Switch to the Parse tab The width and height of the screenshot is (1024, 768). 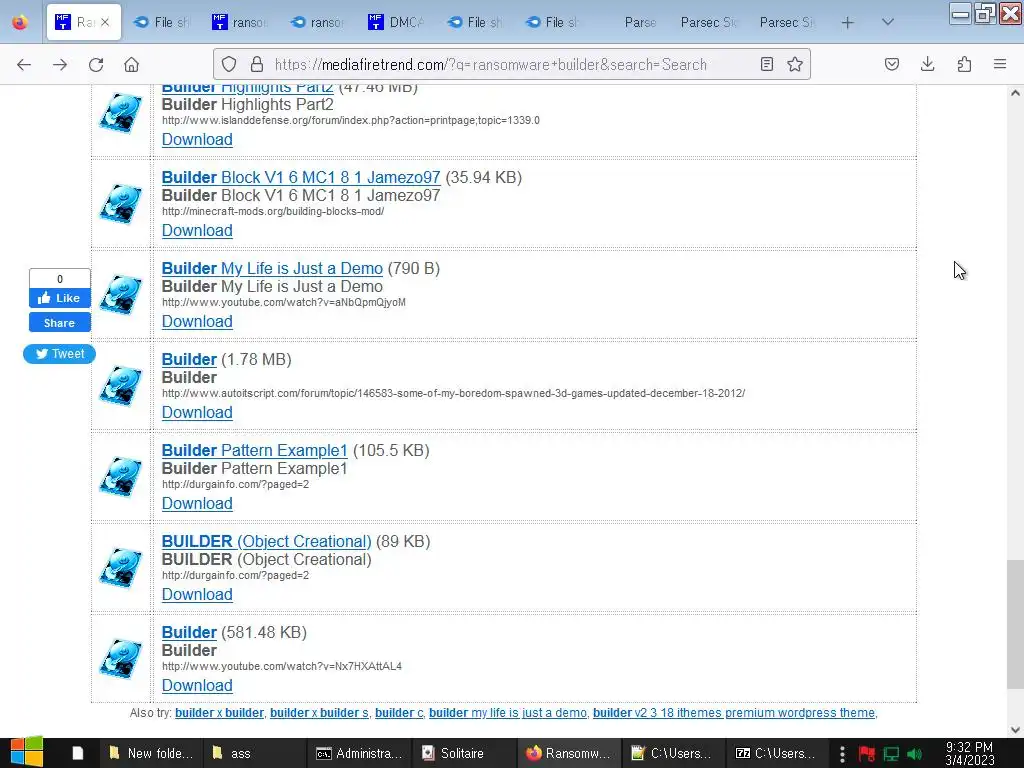tap(640, 22)
